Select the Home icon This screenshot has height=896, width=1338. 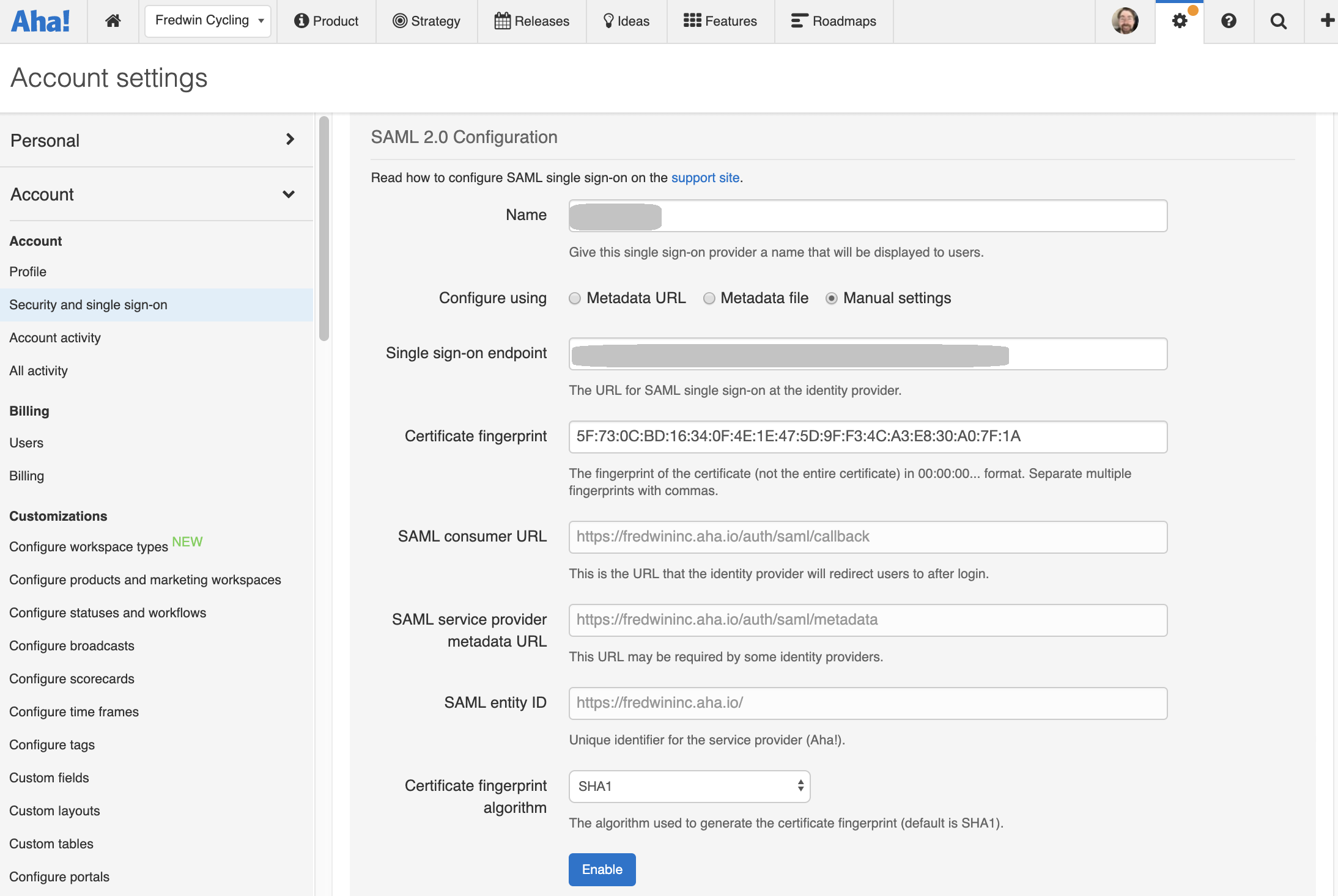click(x=113, y=20)
